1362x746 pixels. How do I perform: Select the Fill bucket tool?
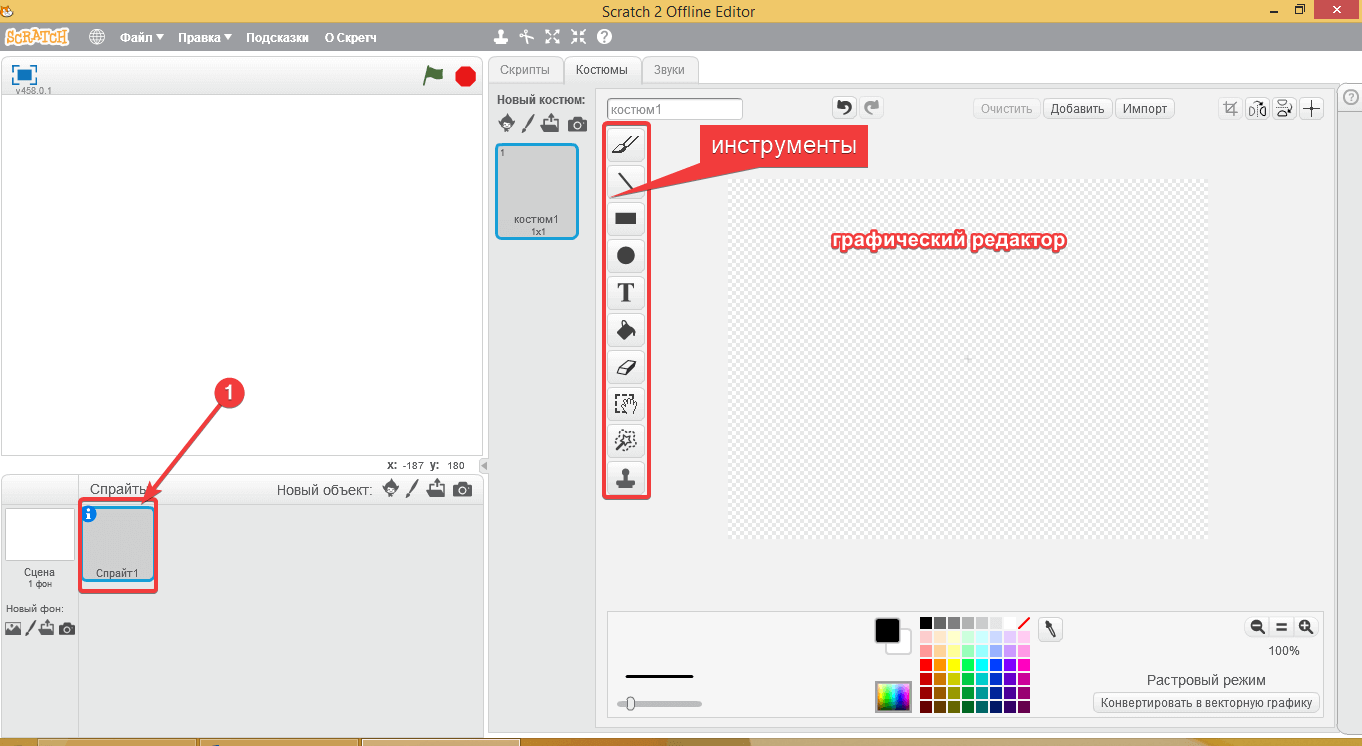626,329
